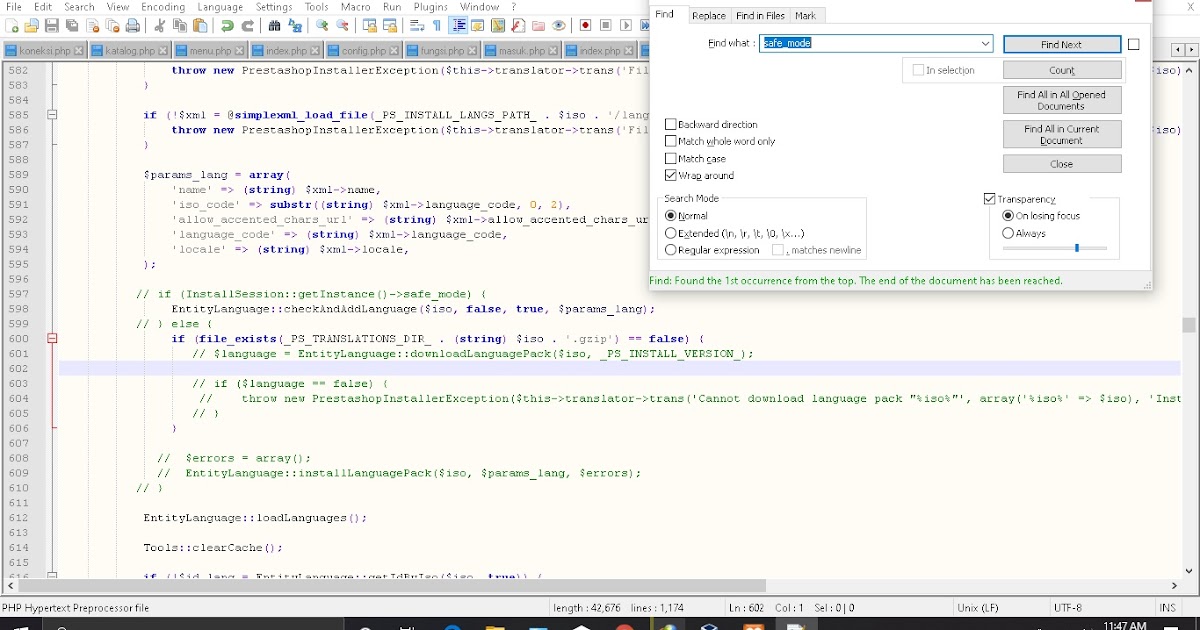
Task: Click the Stop Recording macro icon
Action: (605, 25)
